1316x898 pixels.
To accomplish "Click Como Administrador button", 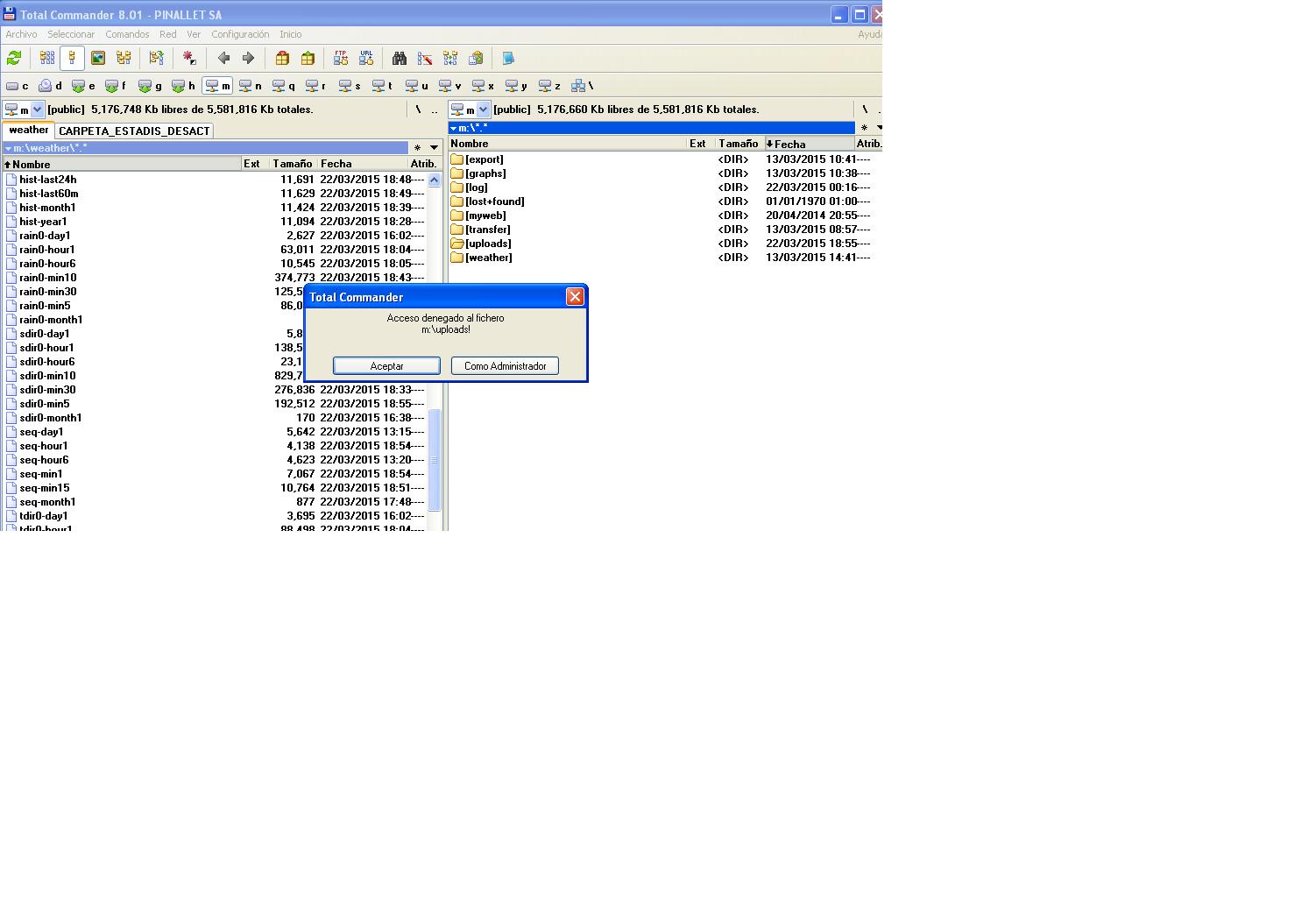I will pyautogui.click(x=505, y=366).
